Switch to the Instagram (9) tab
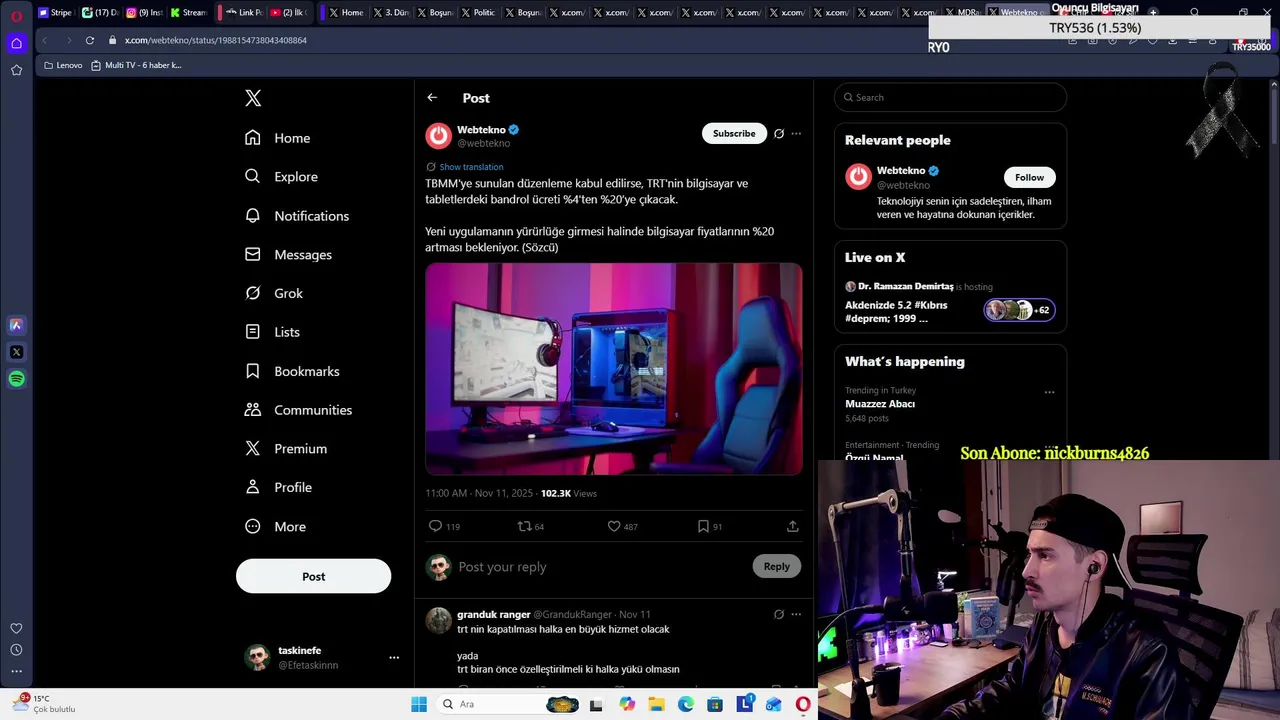This screenshot has height=720, width=1280. pos(144,13)
